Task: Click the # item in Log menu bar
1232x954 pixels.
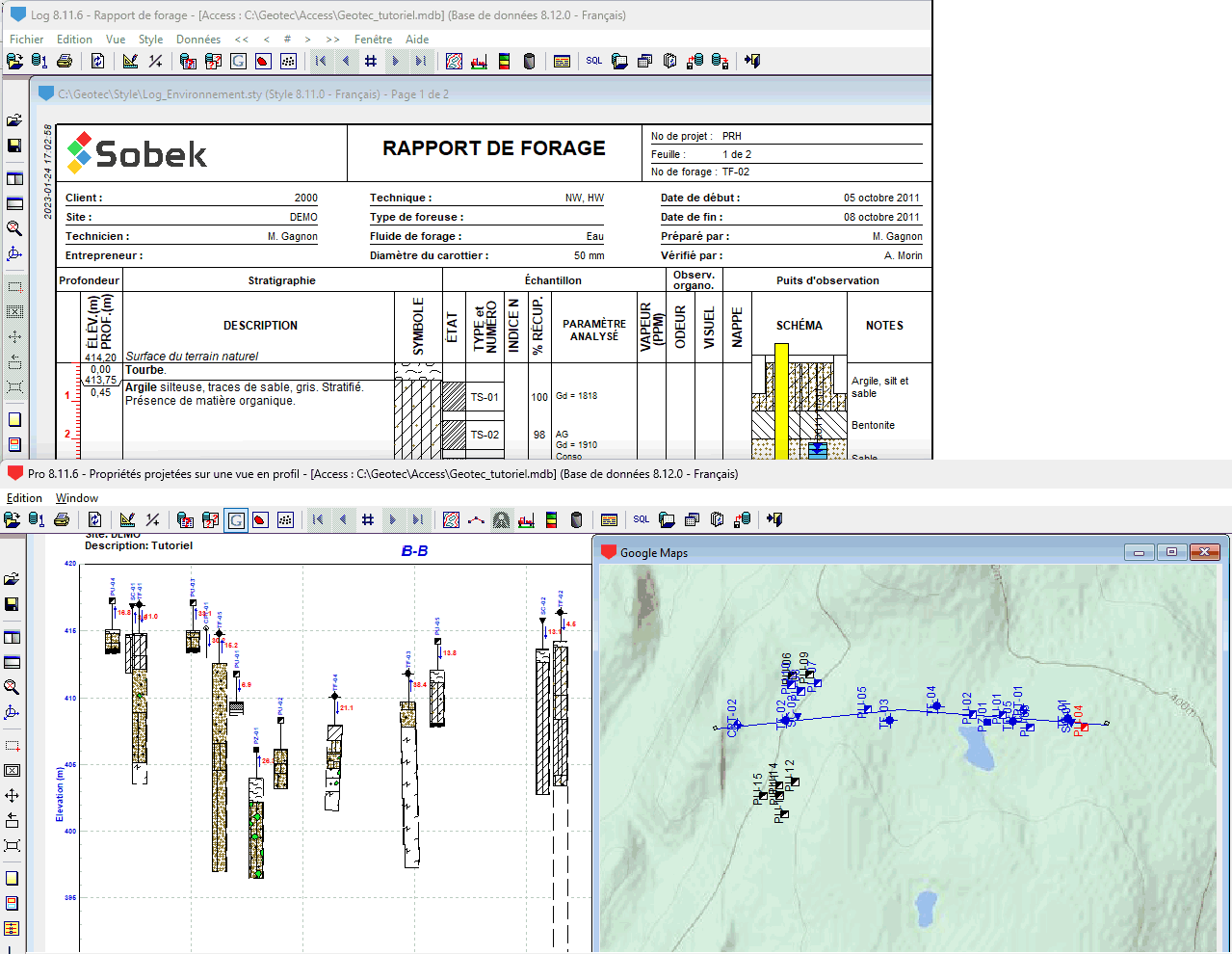Action: coord(287,40)
